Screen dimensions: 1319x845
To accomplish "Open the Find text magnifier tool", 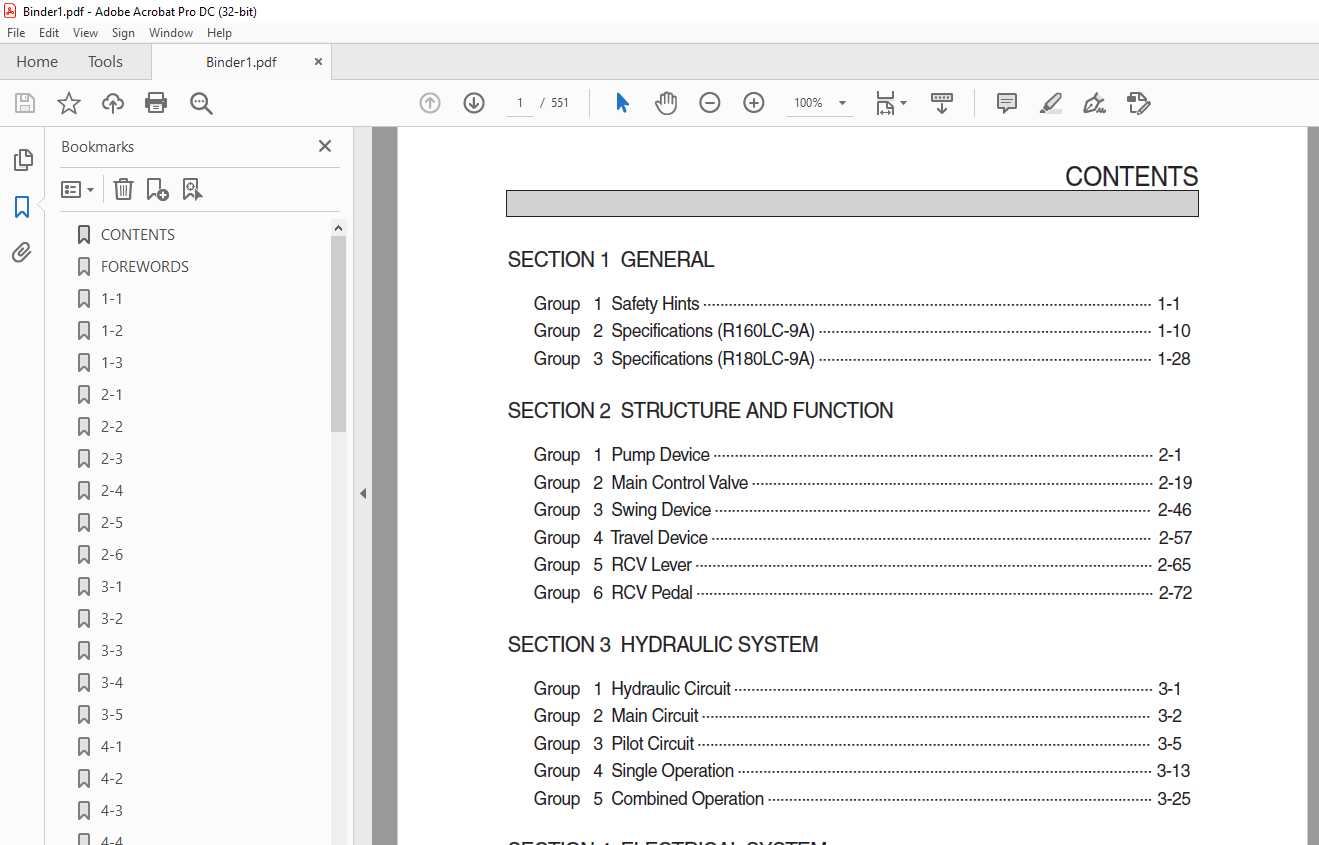I will 202,103.
